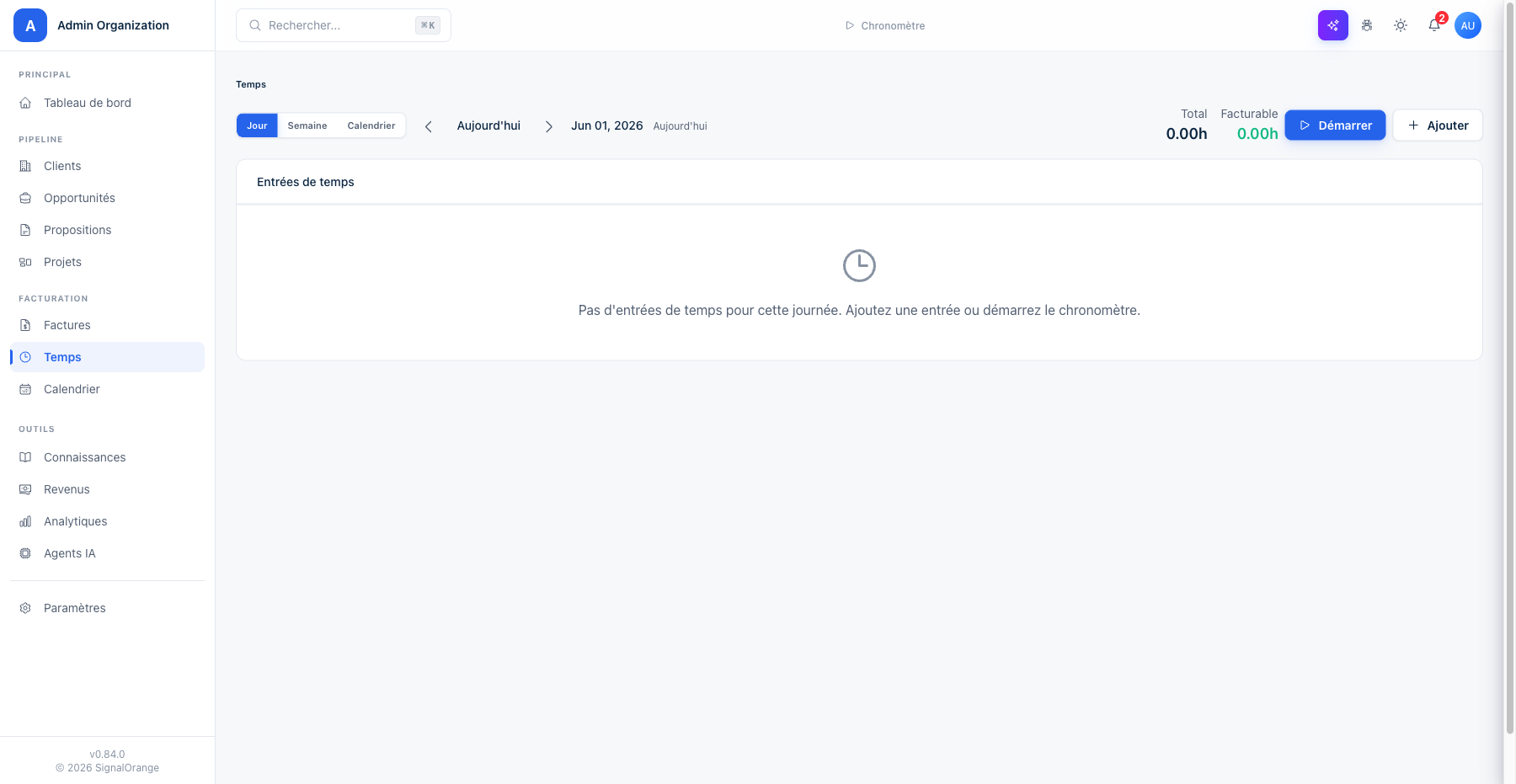Click the Entrées de temps heading

click(306, 182)
